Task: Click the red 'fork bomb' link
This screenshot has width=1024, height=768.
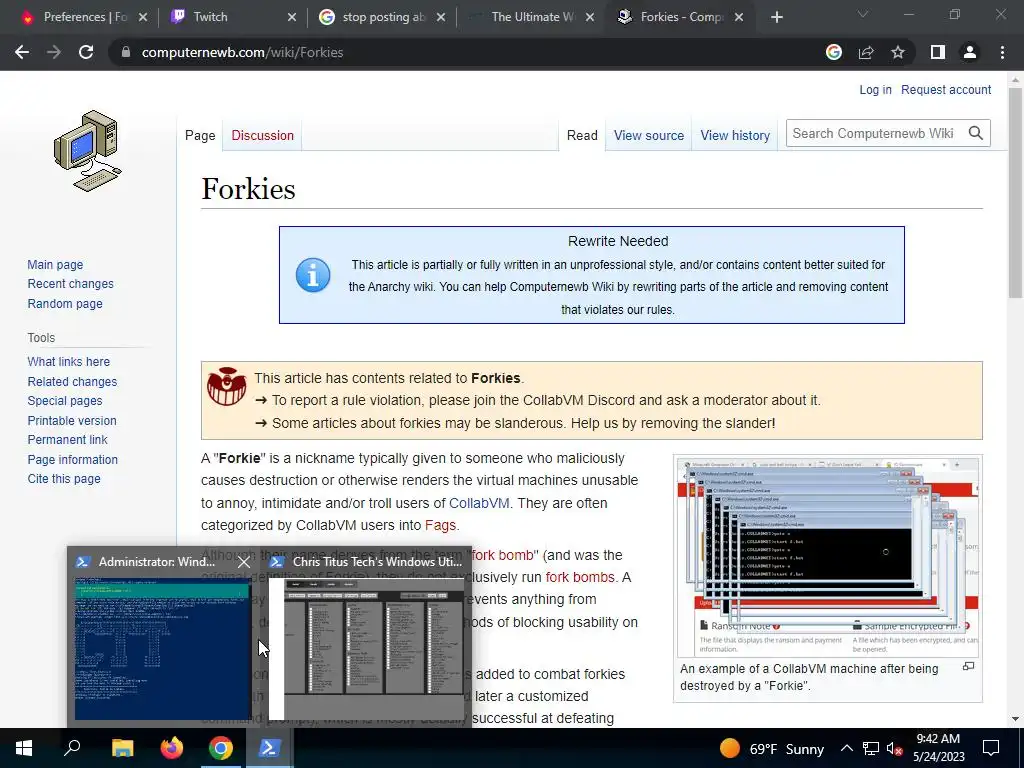Action: (502, 555)
